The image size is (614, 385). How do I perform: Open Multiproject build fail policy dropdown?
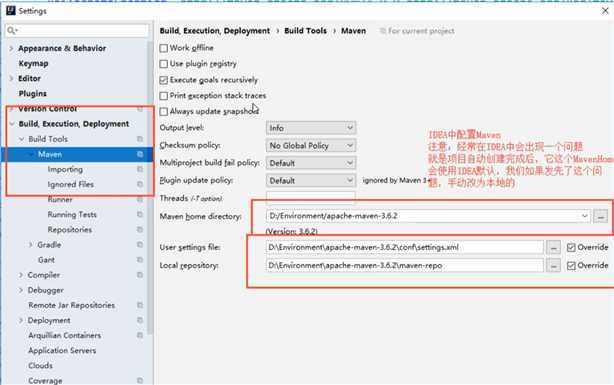click(x=311, y=163)
